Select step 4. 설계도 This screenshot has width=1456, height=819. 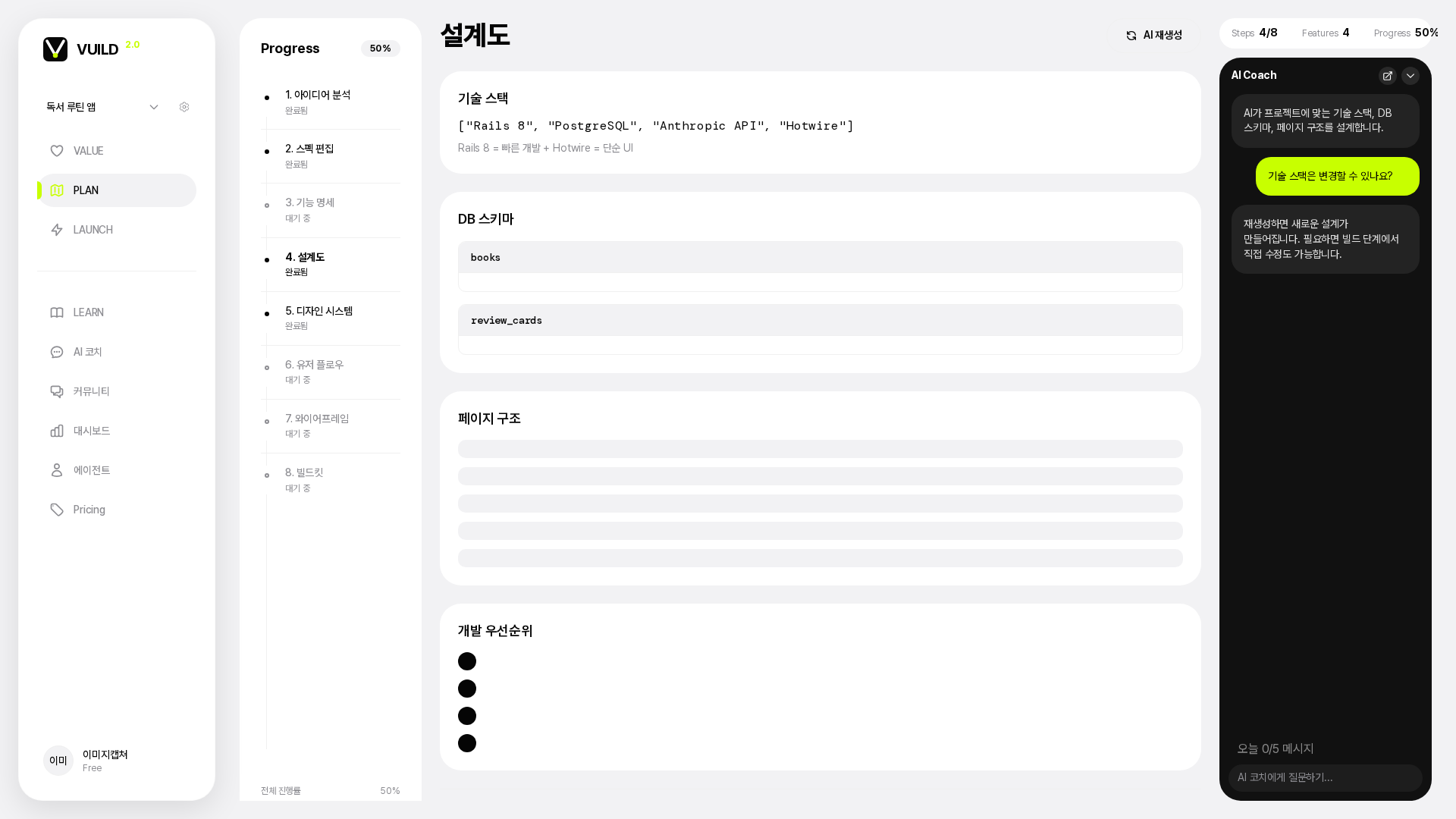tap(331, 264)
